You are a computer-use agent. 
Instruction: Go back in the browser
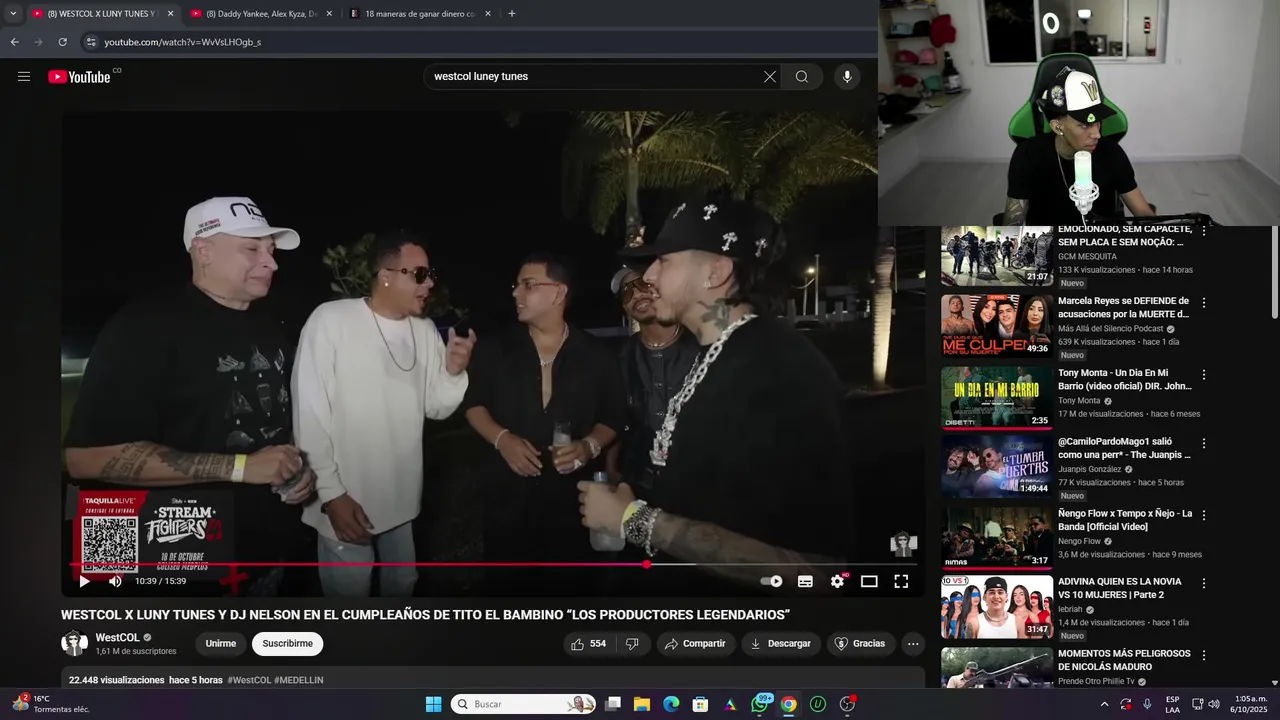coord(15,42)
